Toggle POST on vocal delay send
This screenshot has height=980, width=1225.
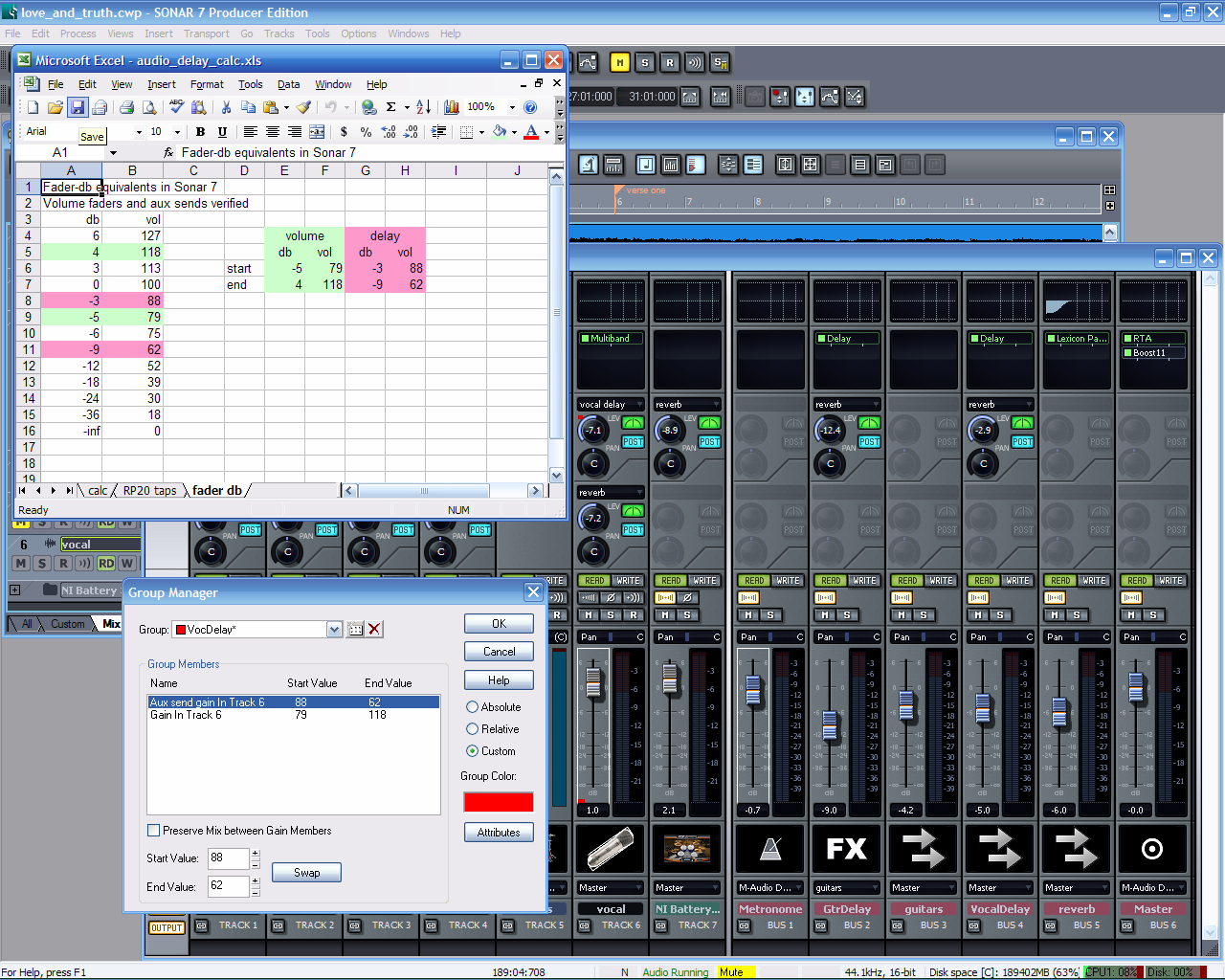pyautogui.click(x=633, y=442)
